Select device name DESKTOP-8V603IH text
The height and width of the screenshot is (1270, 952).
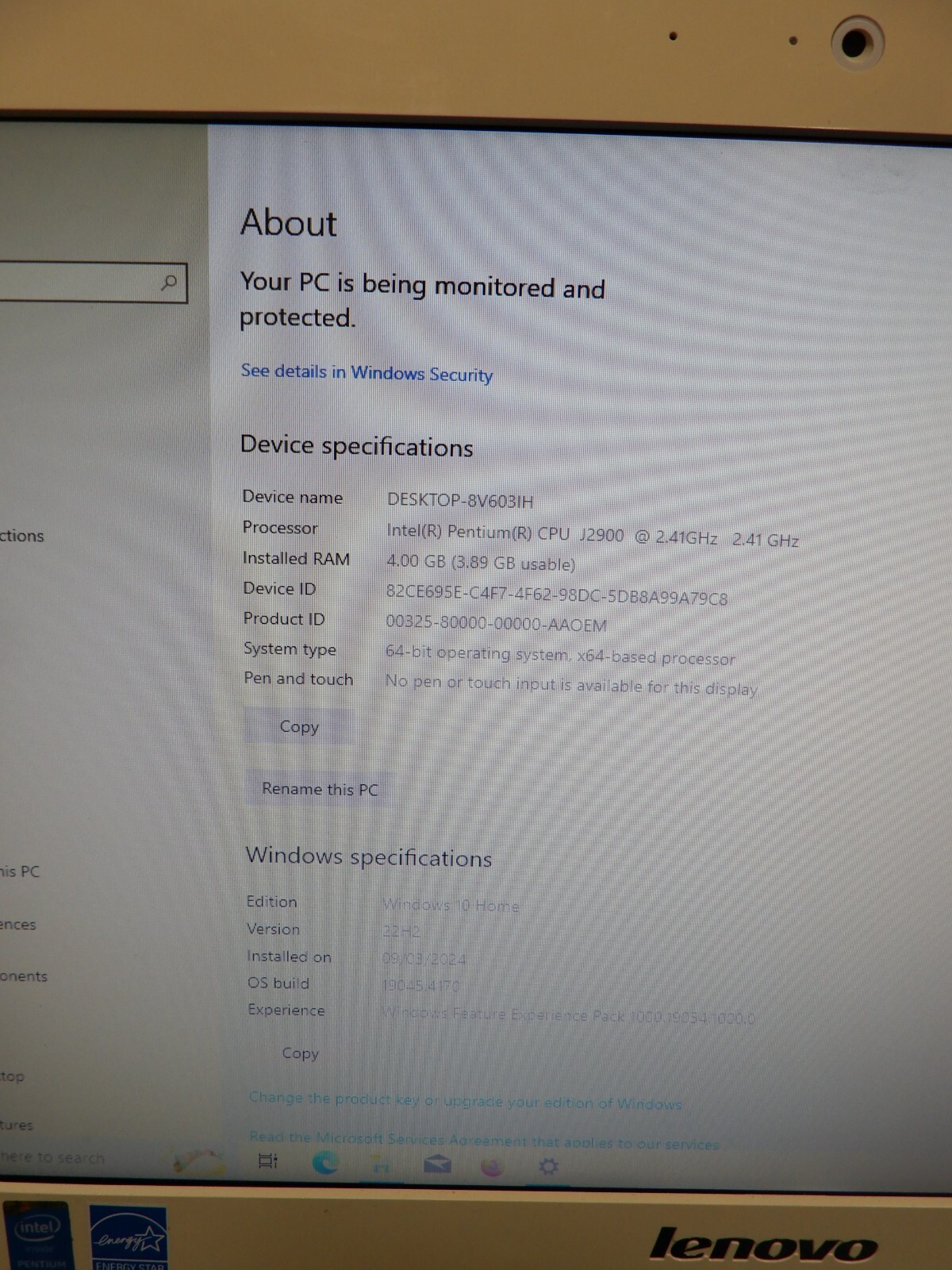pyautogui.click(x=460, y=500)
